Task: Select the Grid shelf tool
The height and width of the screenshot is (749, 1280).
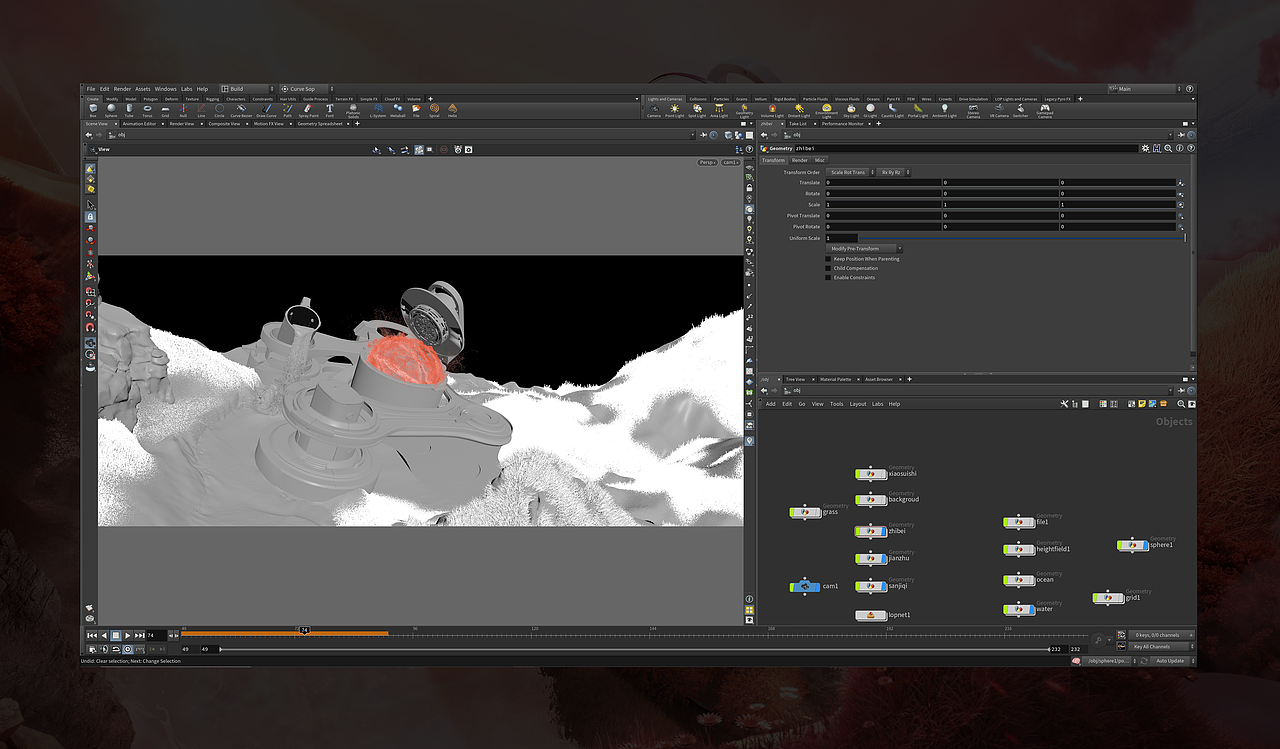Action: click(x=165, y=110)
